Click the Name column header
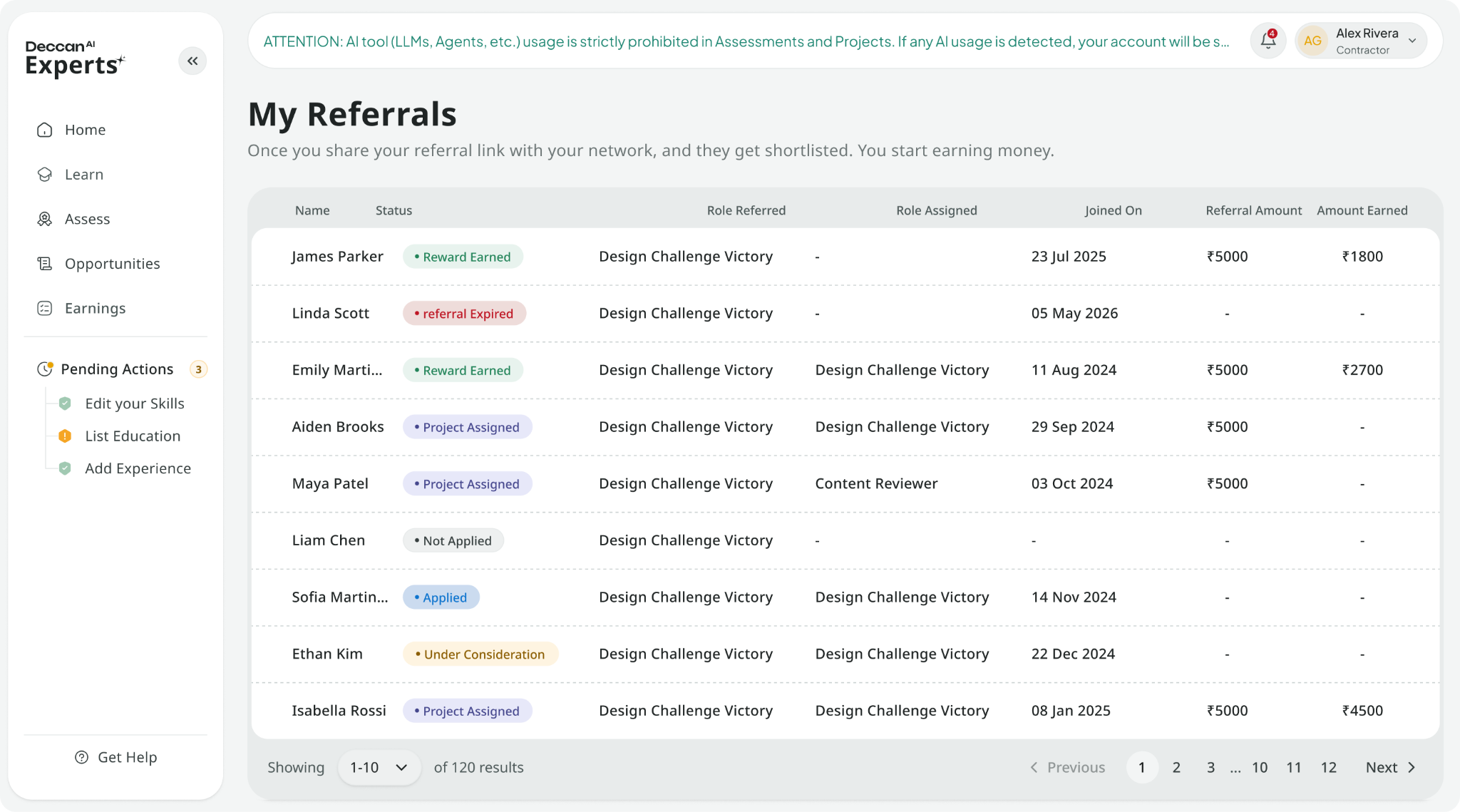 [312, 210]
